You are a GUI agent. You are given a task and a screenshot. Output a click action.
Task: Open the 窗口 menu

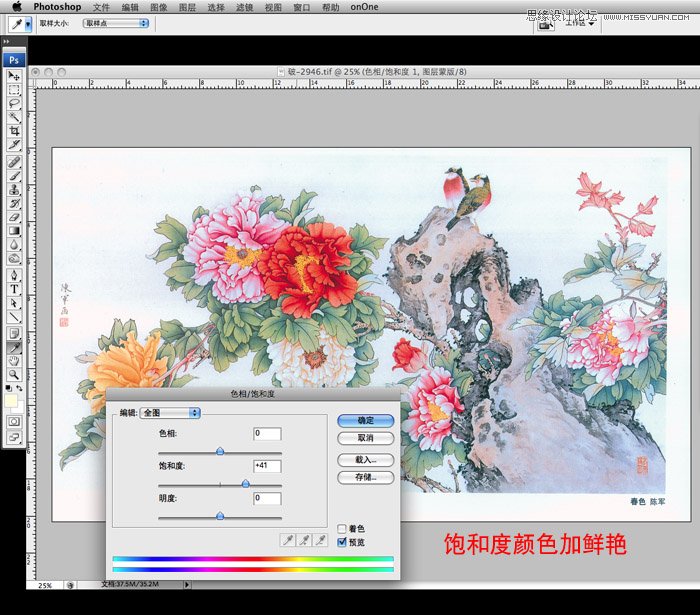point(301,7)
